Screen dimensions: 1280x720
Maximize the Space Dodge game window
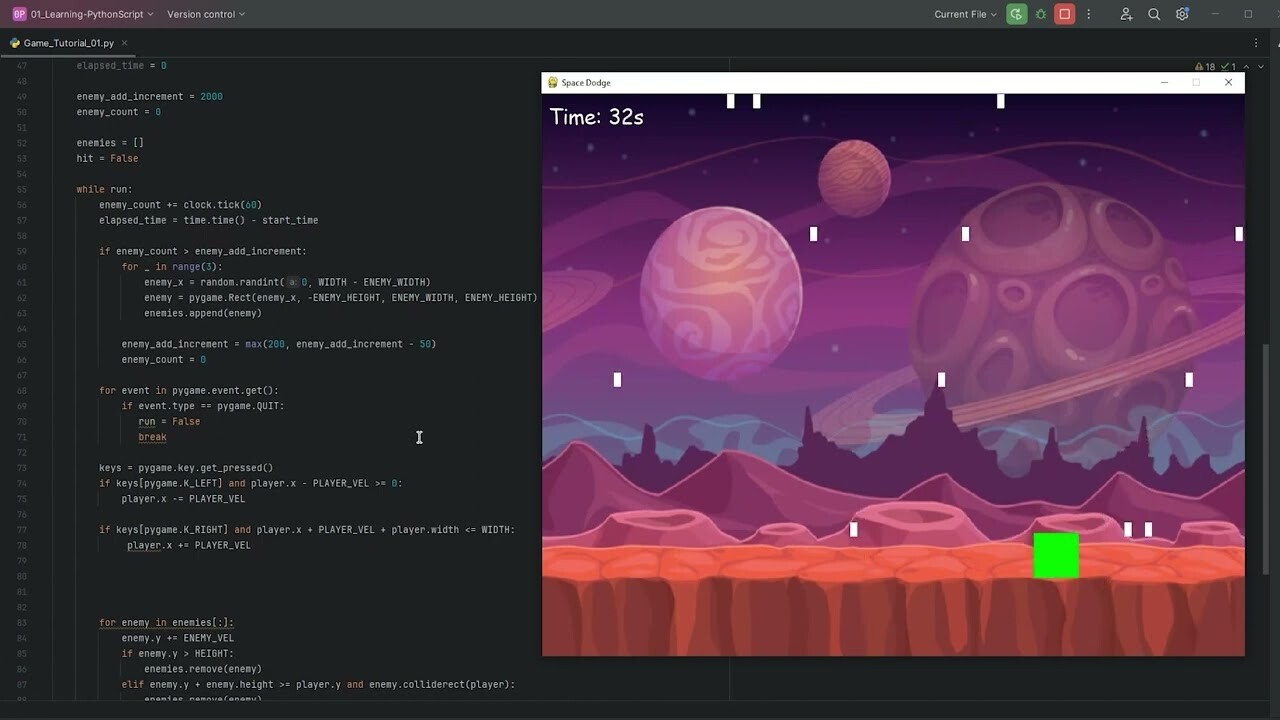click(1196, 83)
